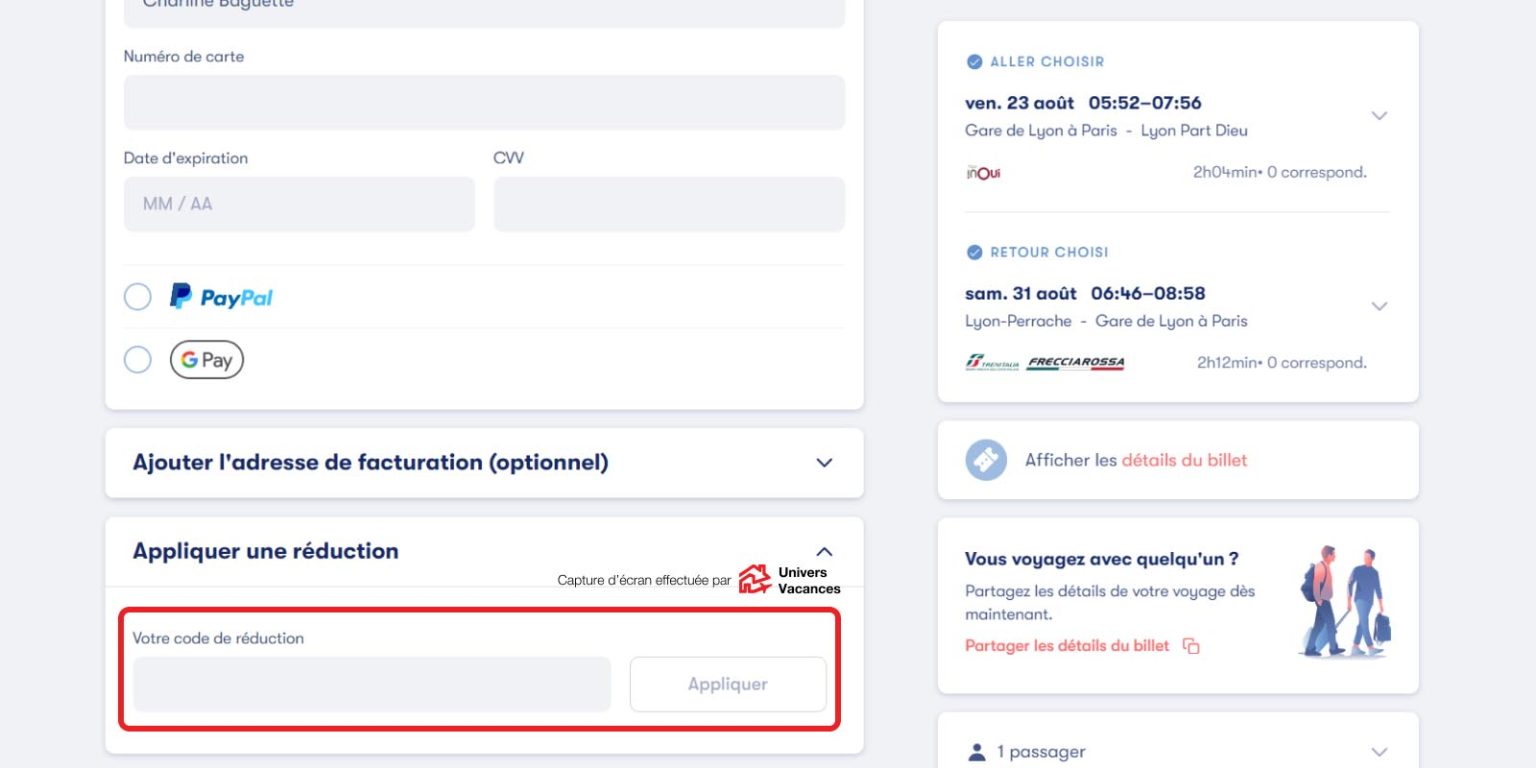Image resolution: width=1536 pixels, height=768 pixels.
Task: Click the PayPal logo
Action: [221, 297]
